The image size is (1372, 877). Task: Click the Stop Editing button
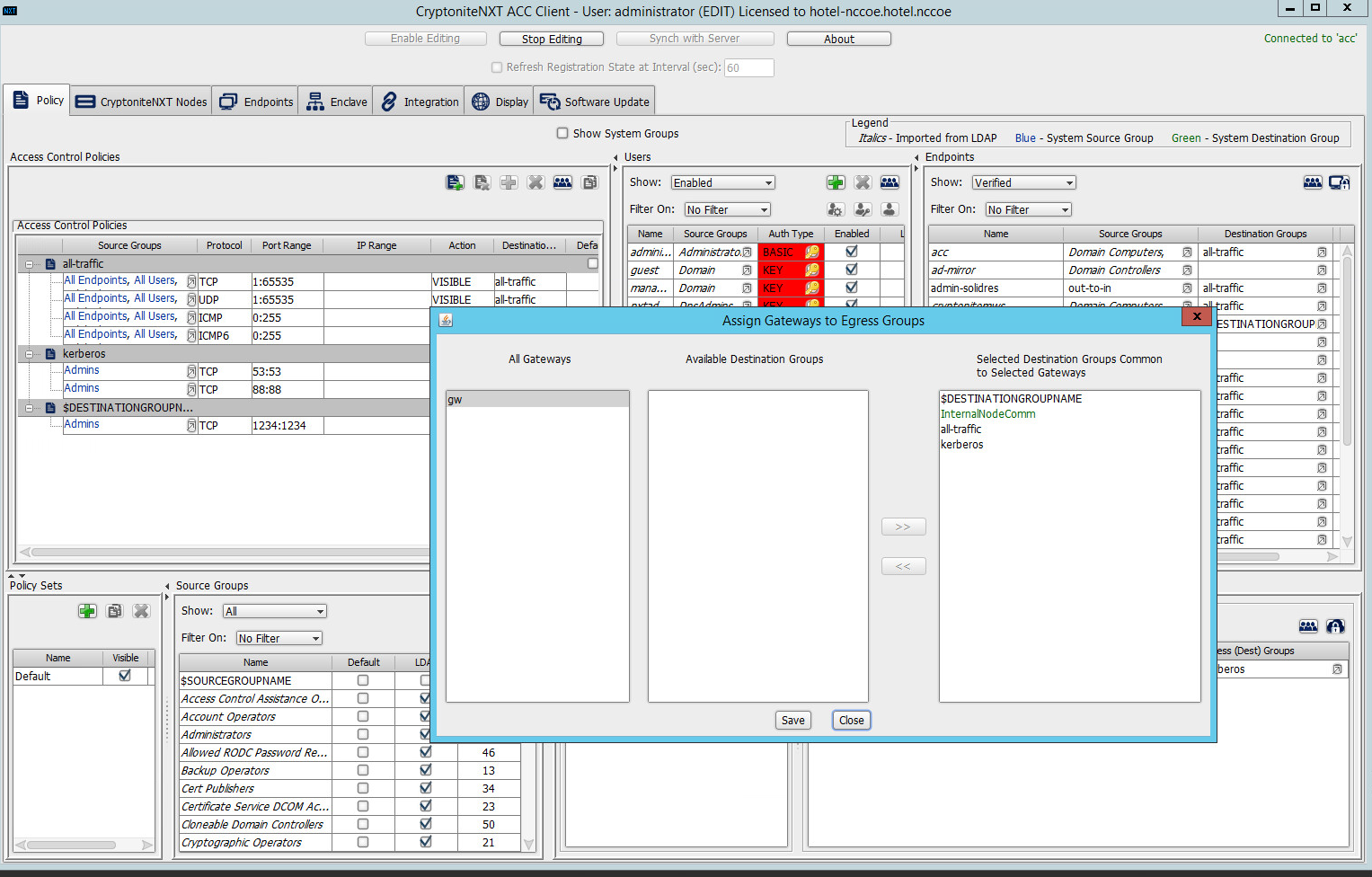pyautogui.click(x=552, y=39)
